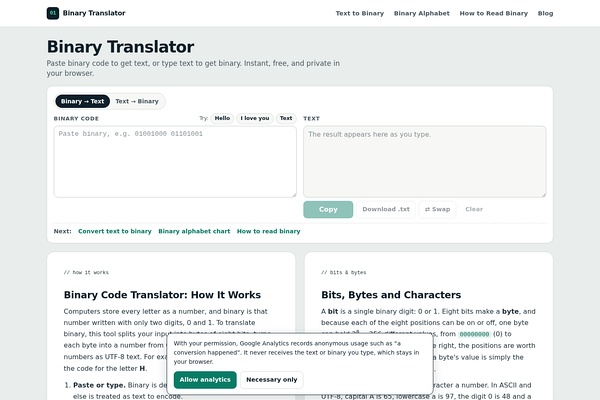Visit the Blog page
Viewport: 600px width, 400px height.
(545, 13)
